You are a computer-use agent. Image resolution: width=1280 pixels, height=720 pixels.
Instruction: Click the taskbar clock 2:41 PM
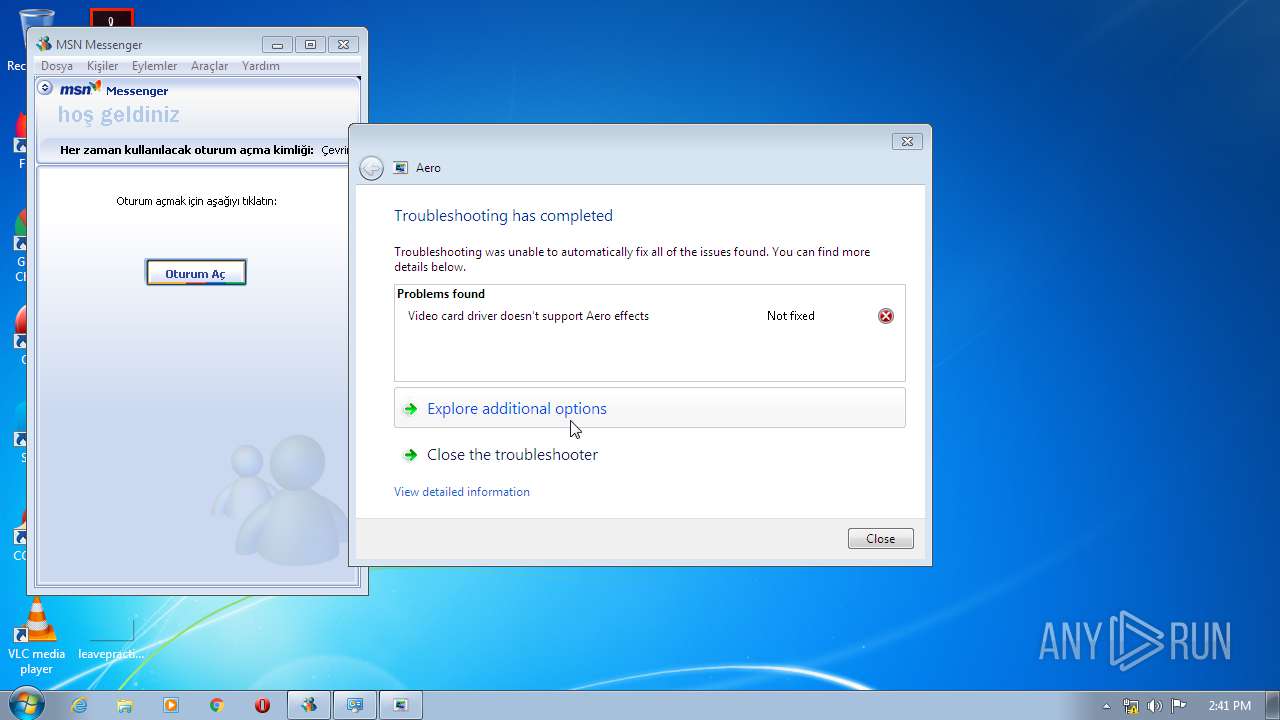[x=1229, y=706]
